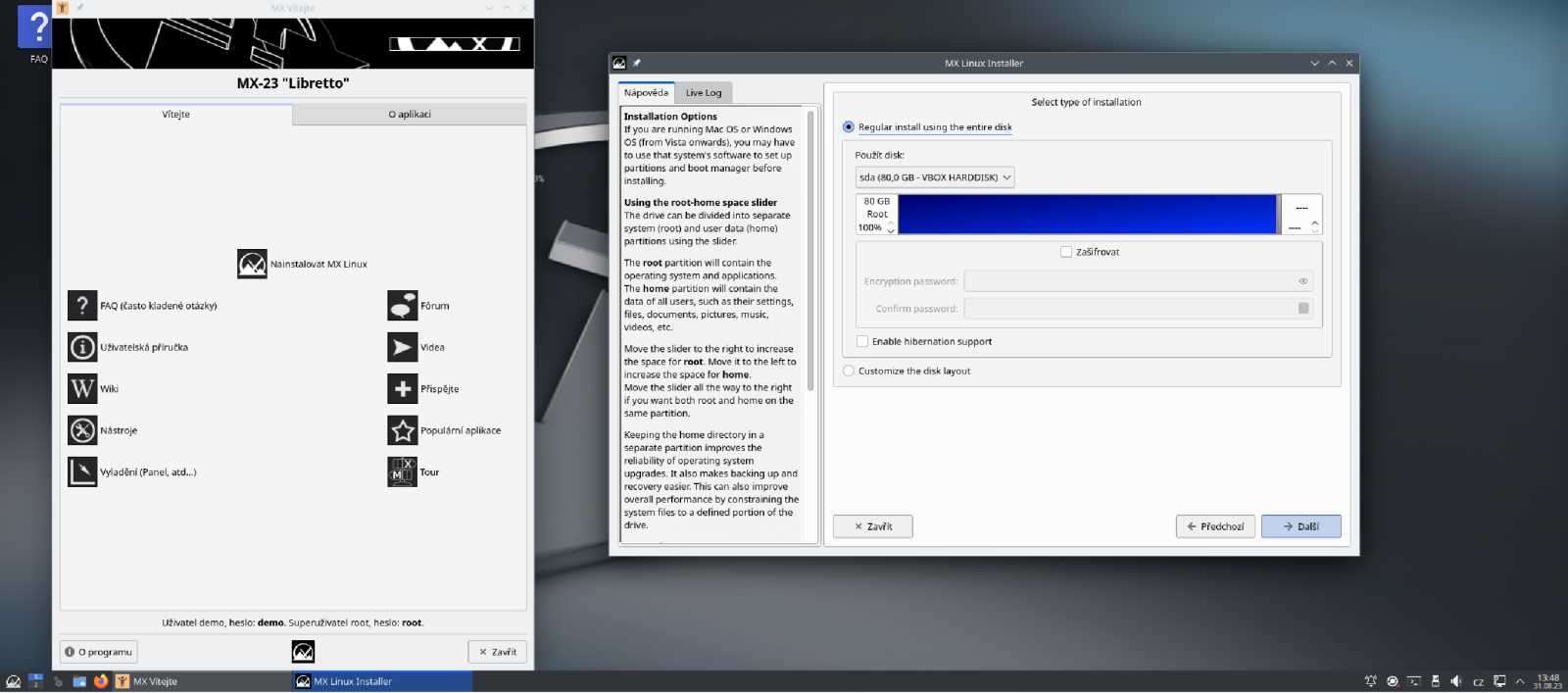
Task: Expand hidden system tray icons arrow
Action: click(1520, 681)
